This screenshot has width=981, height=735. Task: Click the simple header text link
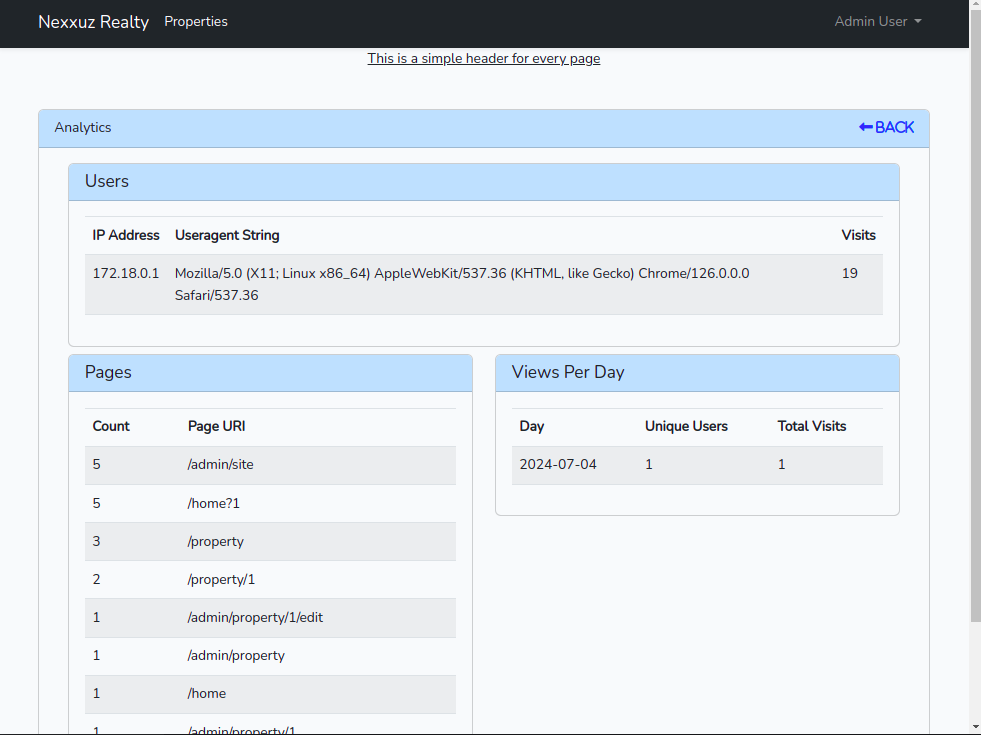point(484,58)
